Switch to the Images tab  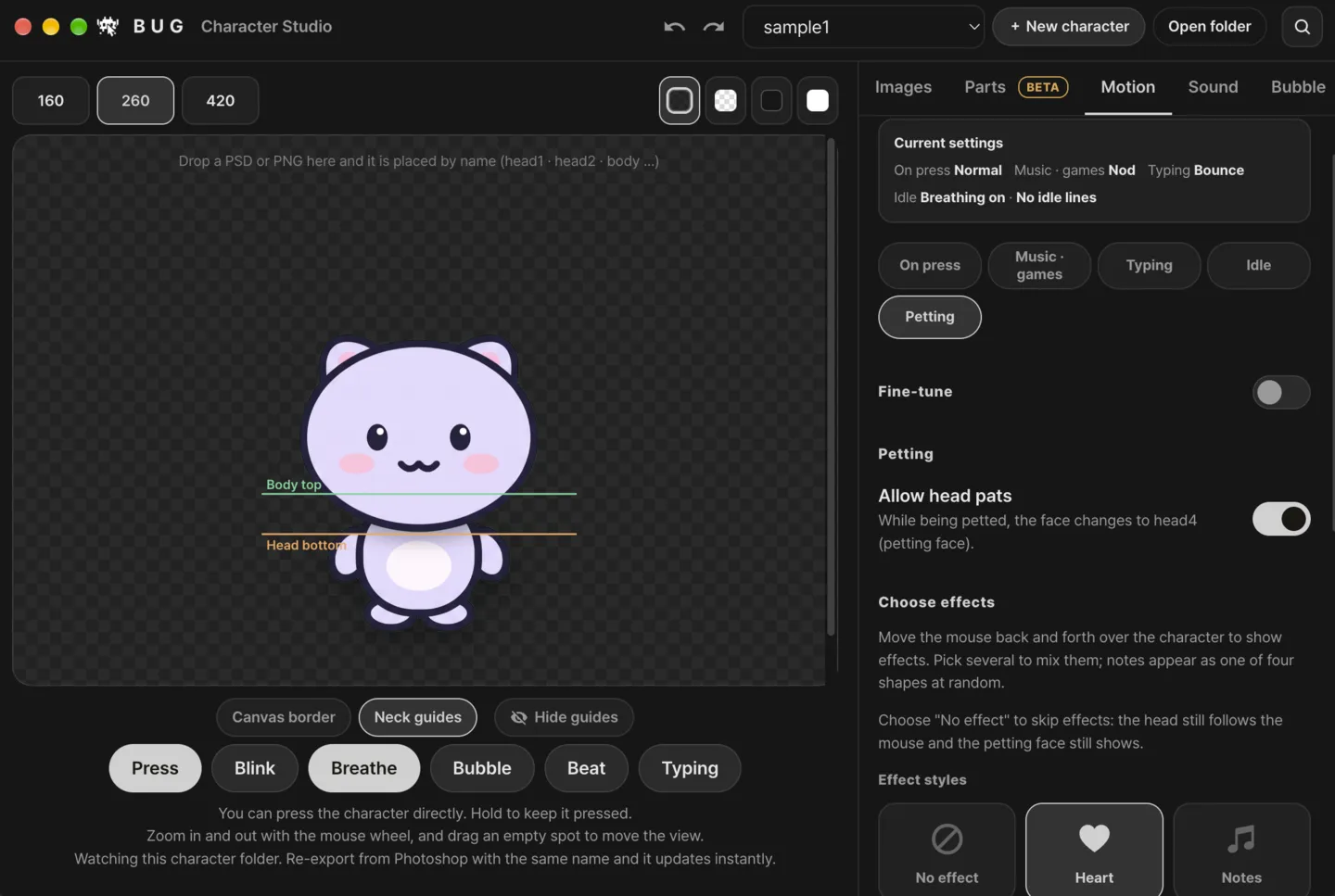[903, 87]
